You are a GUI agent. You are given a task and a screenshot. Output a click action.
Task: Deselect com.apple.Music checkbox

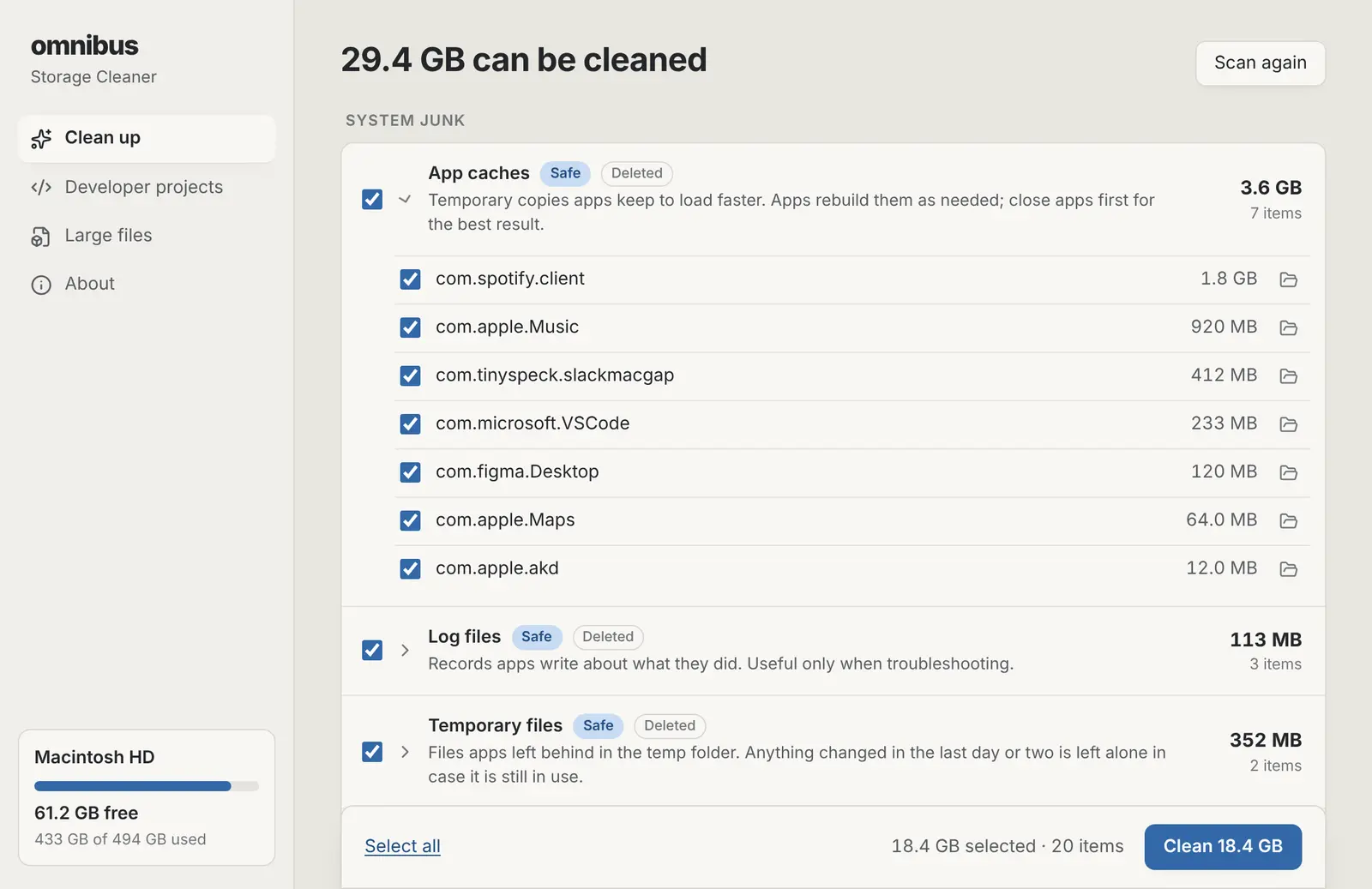click(x=410, y=327)
